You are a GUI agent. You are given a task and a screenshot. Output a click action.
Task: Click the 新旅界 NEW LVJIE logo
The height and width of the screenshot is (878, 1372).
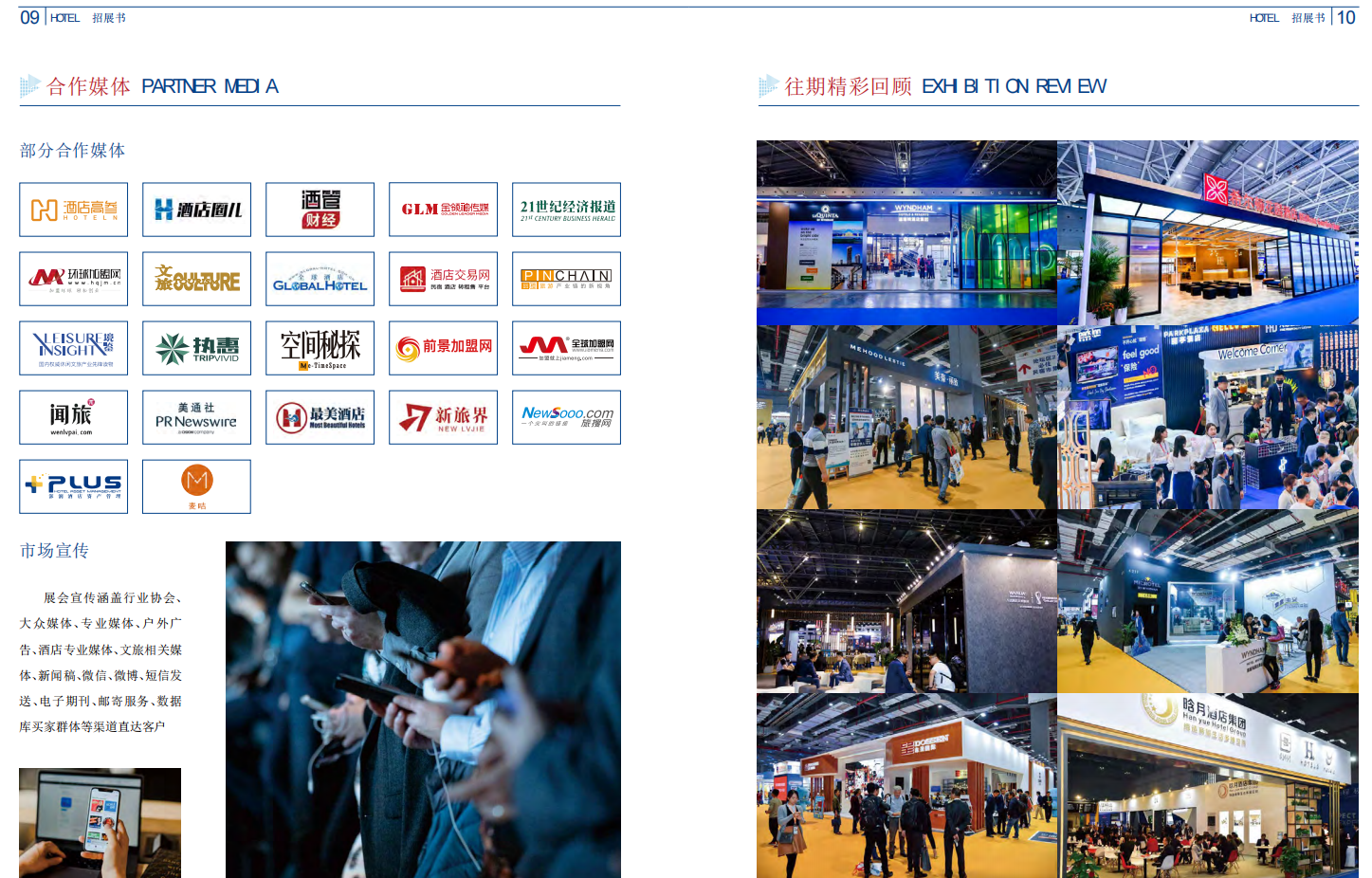point(443,417)
